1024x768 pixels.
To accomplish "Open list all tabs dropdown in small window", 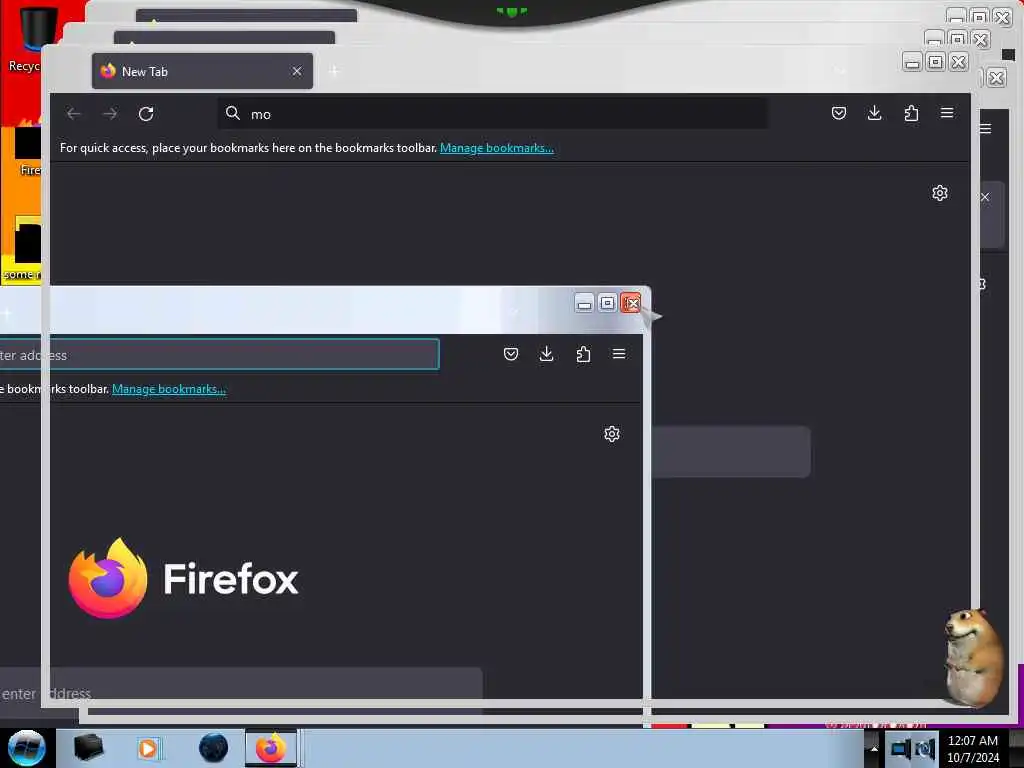I will (x=513, y=312).
